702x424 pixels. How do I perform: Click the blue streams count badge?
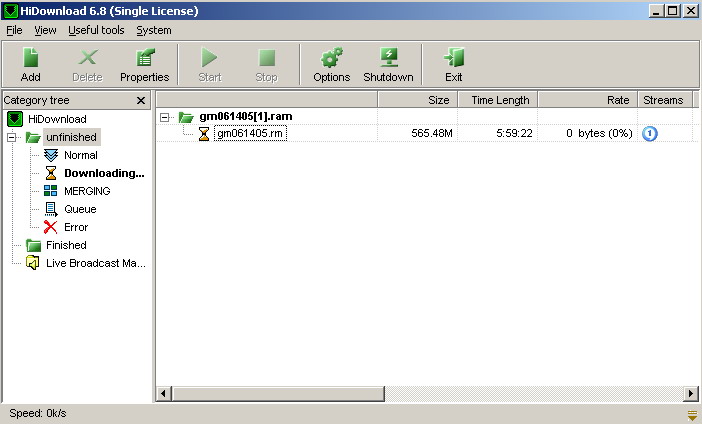click(x=650, y=133)
